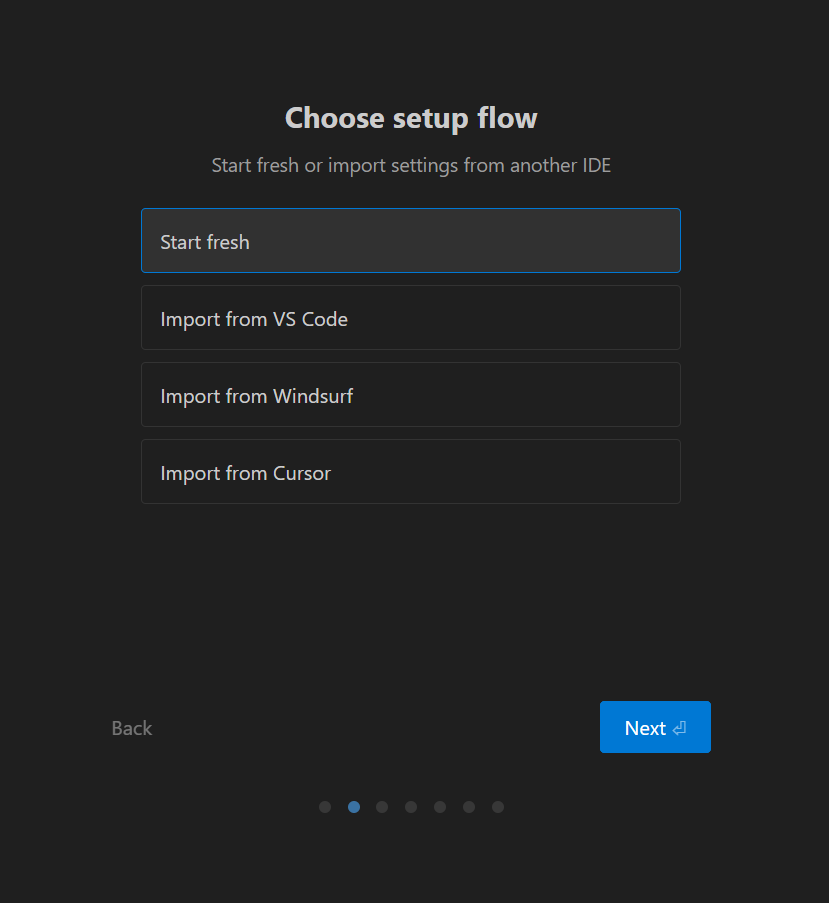
Task: Click the subtitle about importing IDE settings
Action: [411, 165]
